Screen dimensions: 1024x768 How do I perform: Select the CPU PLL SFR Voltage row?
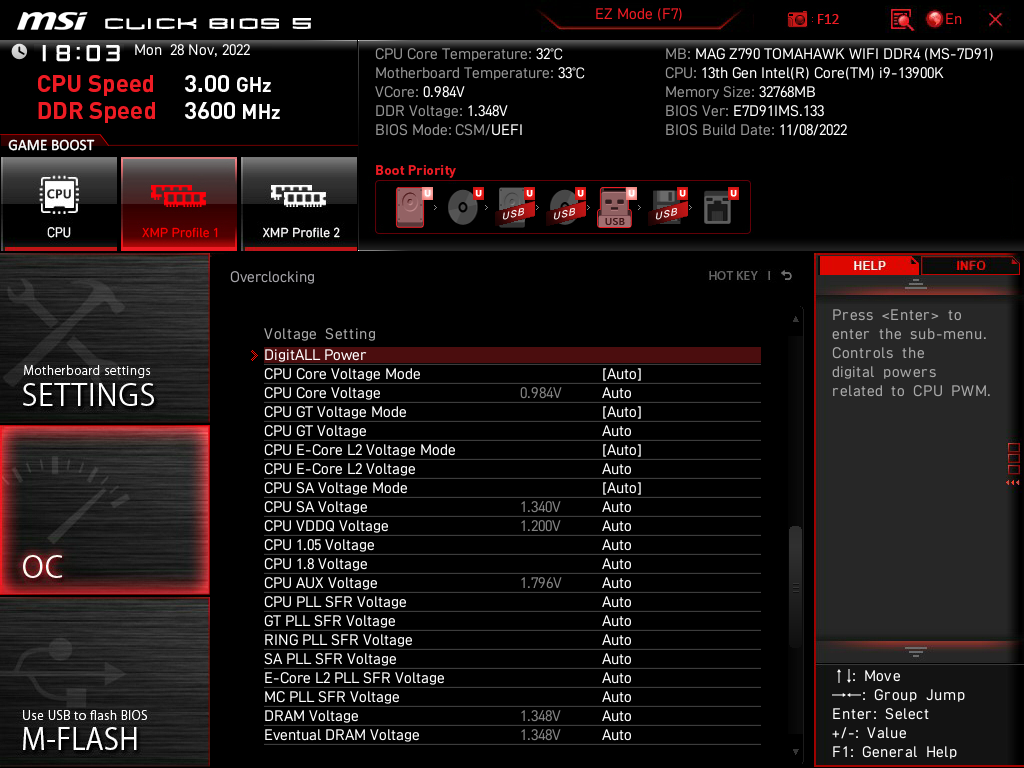point(512,601)
